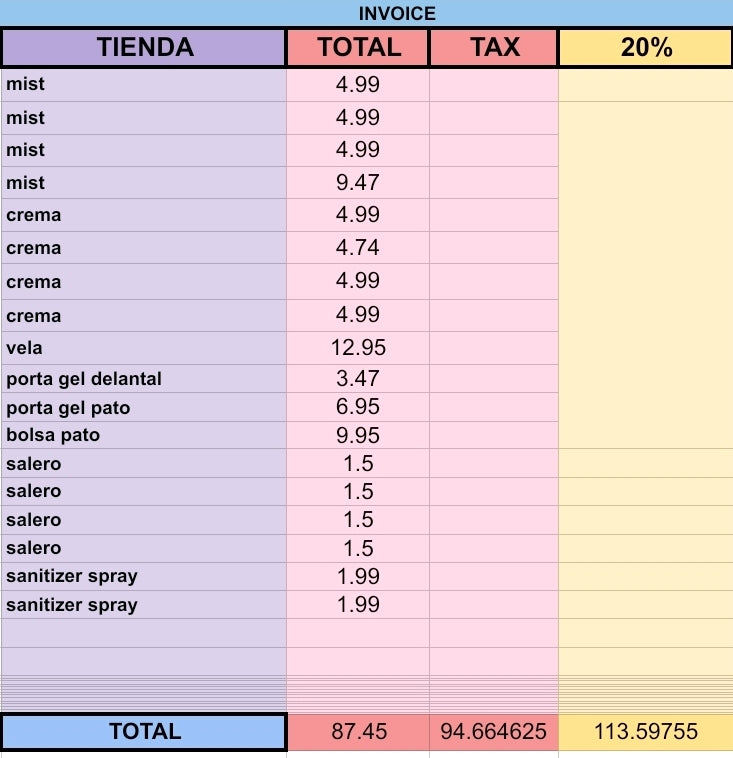Click the porta gel delantal cell

[144, 379]
